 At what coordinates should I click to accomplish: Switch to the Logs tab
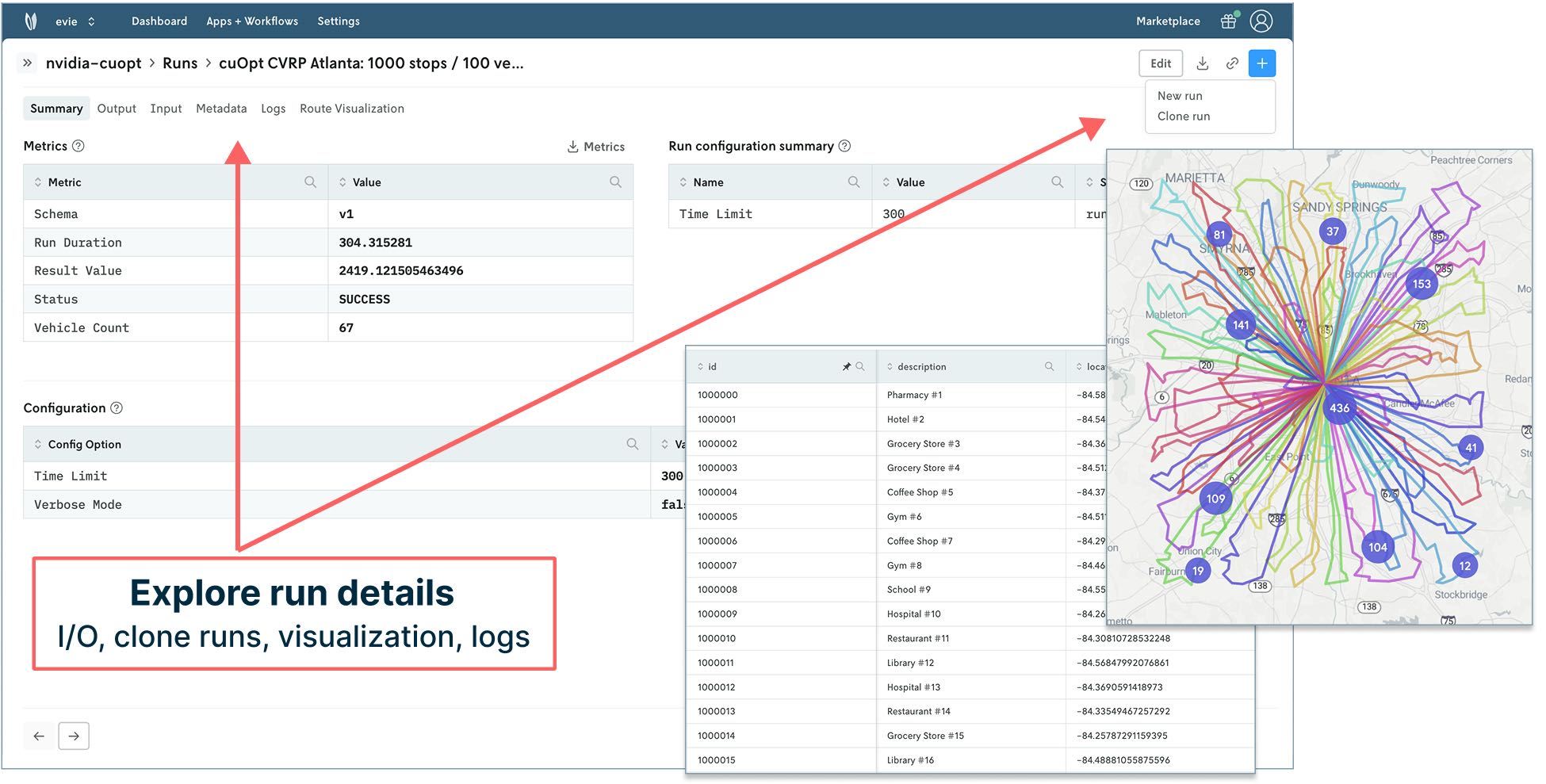coord(273,109)
